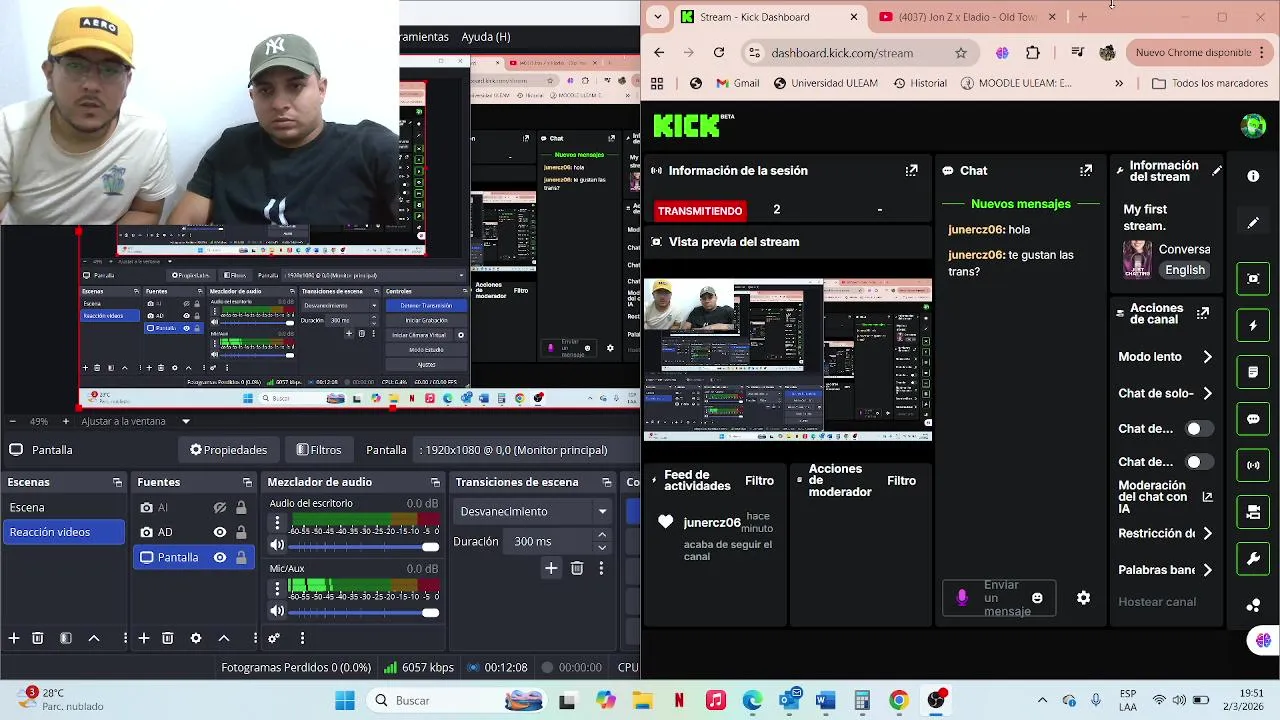Viewport: 1280px width, 720px height.
Task: Show hidden system tray icons
Action: [x=1042, y=700]
